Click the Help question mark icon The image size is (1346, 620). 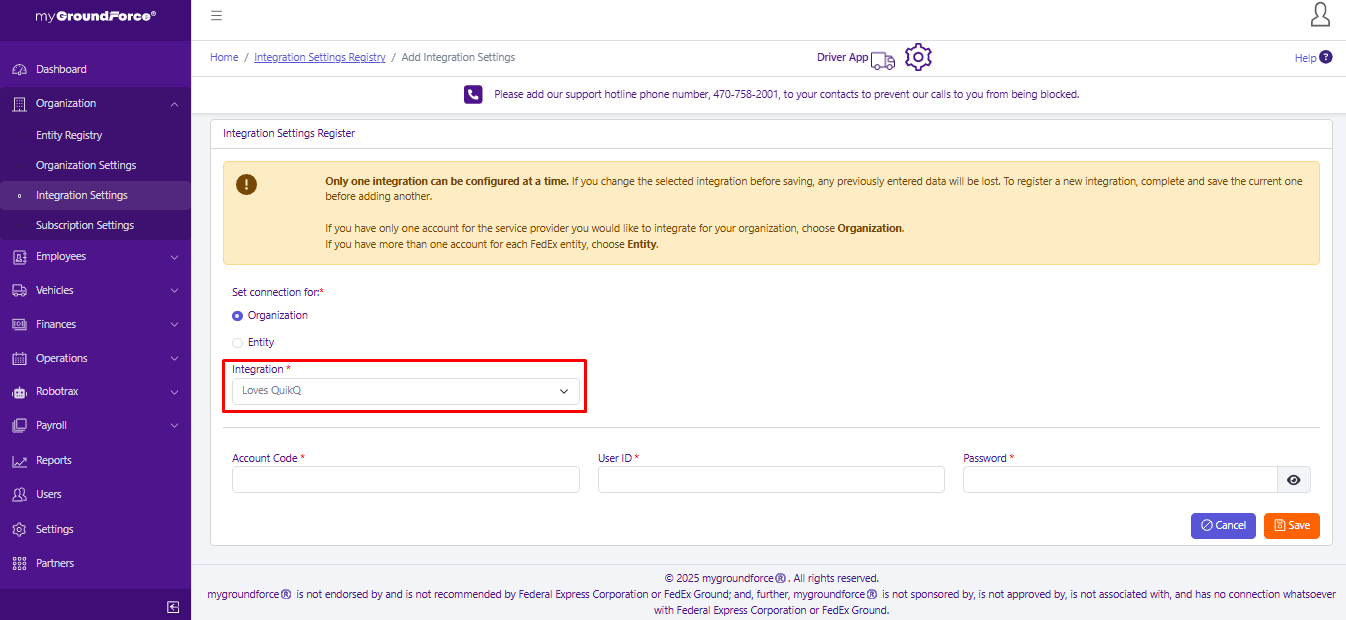(1326, 57)
